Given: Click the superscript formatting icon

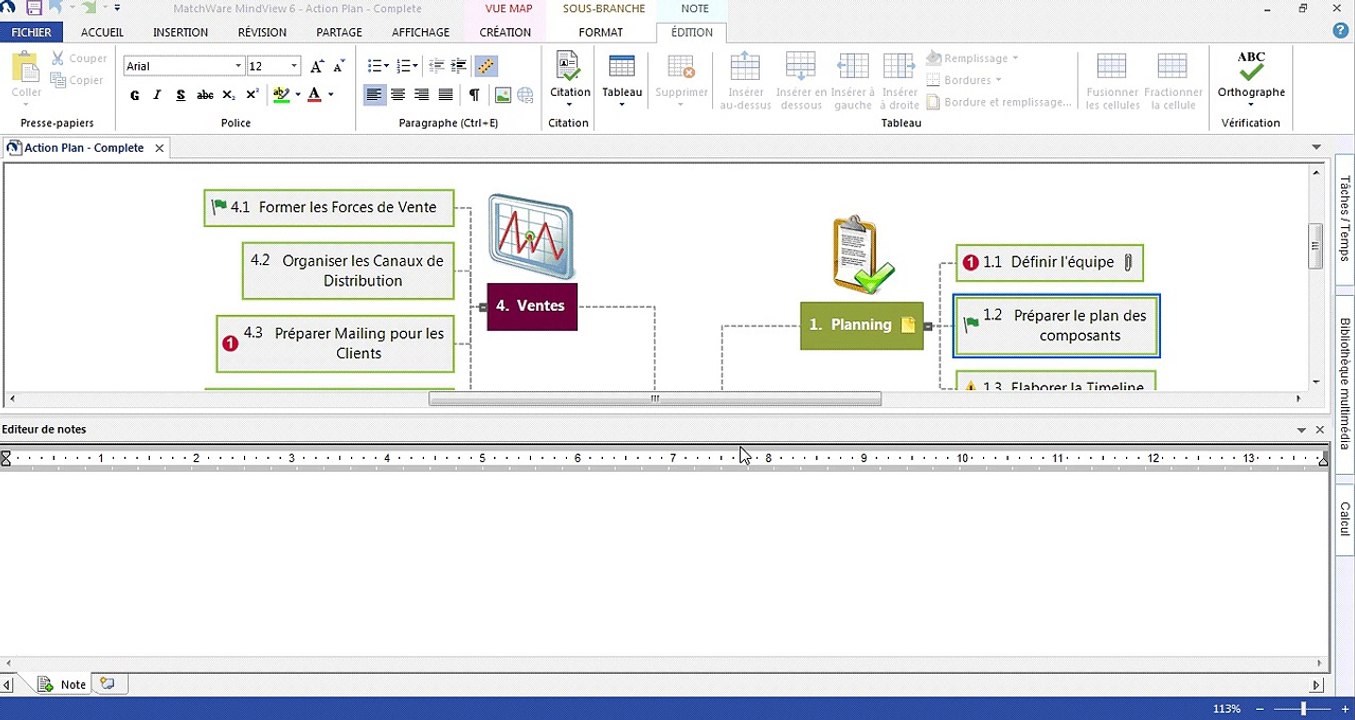Looking at the screenshot, I should coord(252,95).
